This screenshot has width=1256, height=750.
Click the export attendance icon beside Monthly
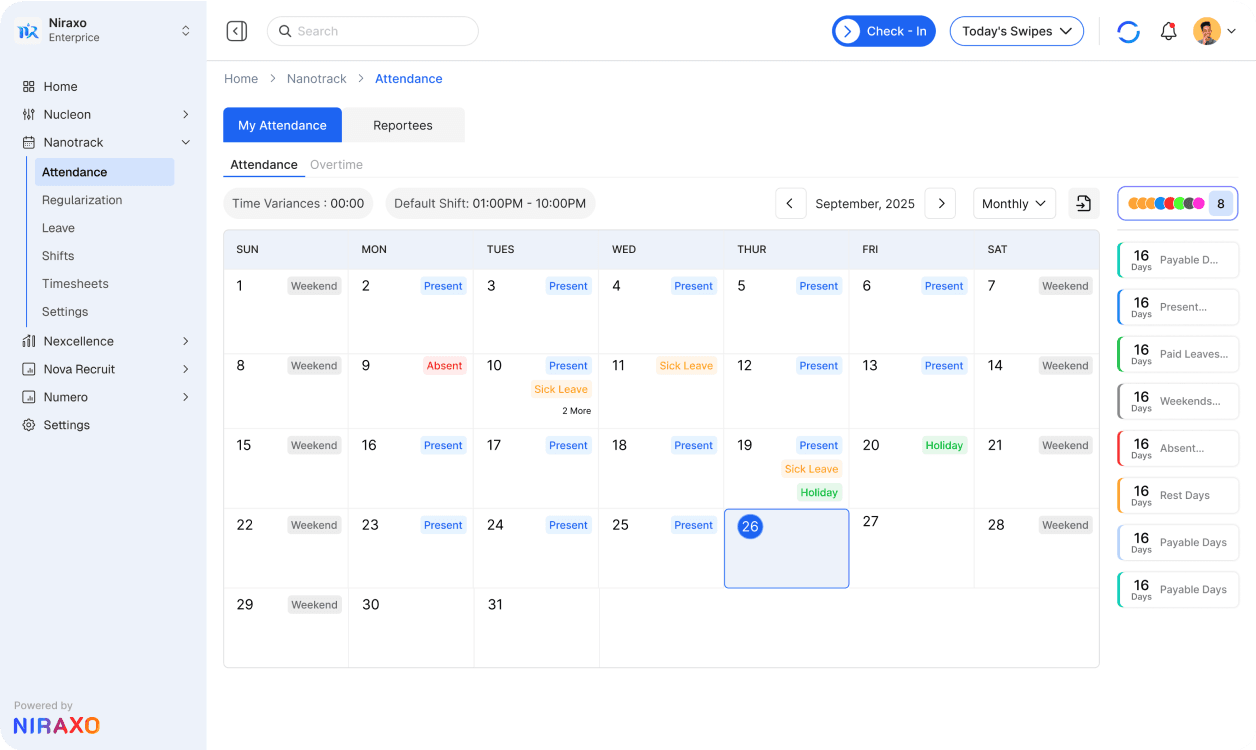point(1083,203)
